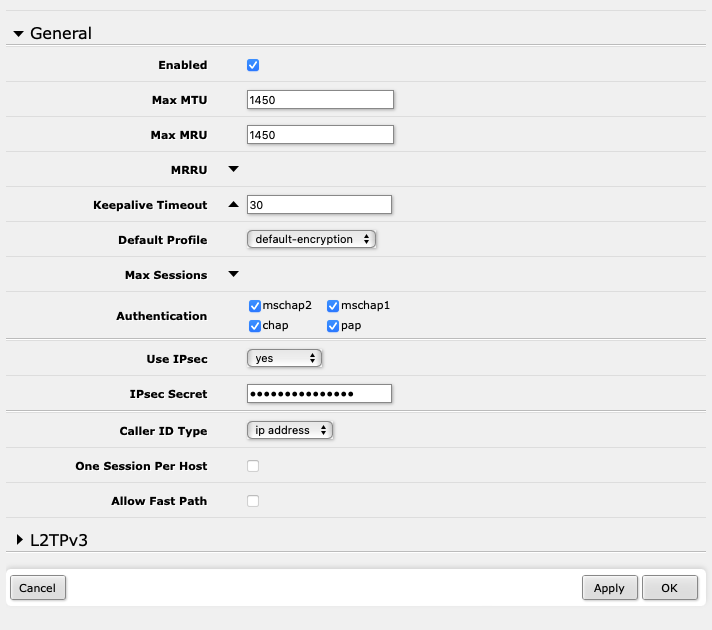Toggle the pap authentication checkbox
Screen dimensions: 712x630
pyautogui.click(x=333, y=326)
